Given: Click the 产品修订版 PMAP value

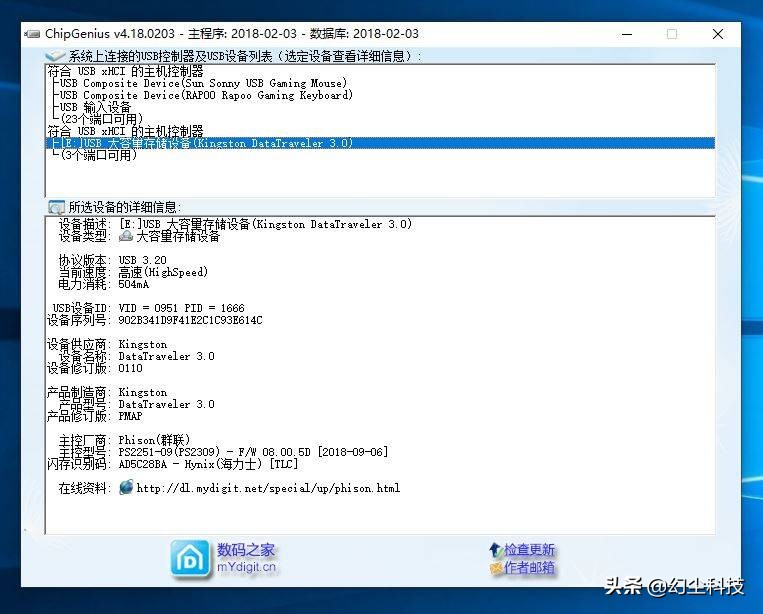Looking at the screenshot, I should tap(130, 416).
